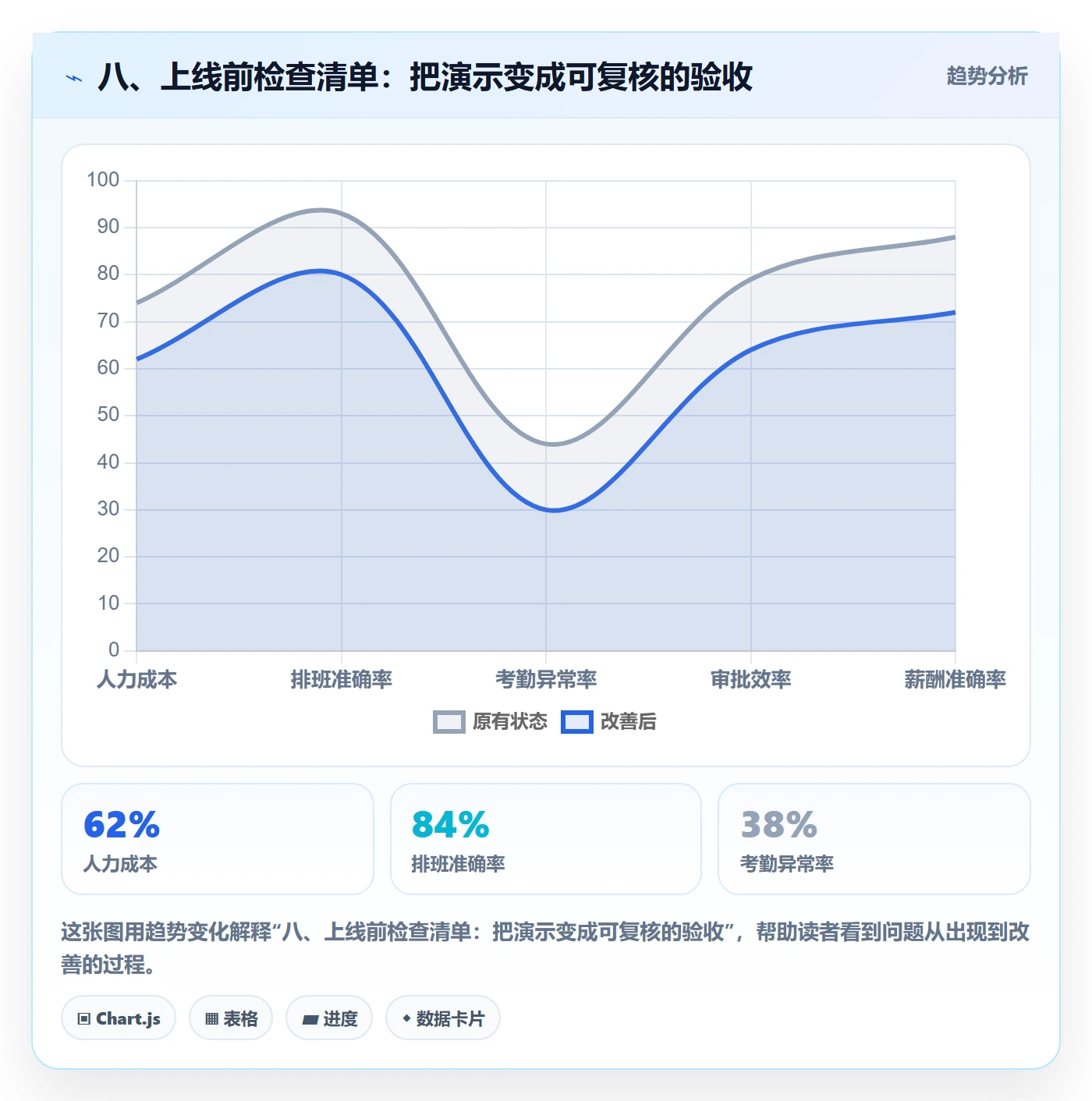
Task: Toggle the 原有状态 legend swatch
Action: [x=448, y=722]
